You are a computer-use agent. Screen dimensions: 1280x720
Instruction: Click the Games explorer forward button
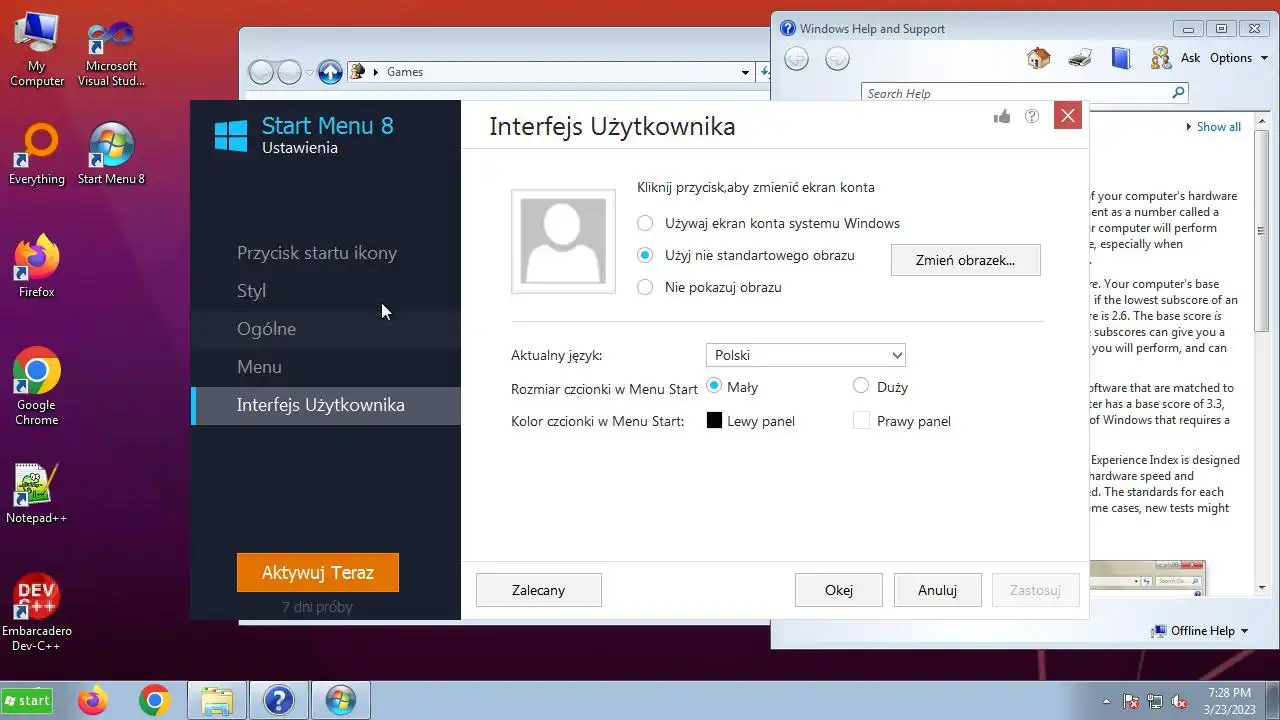point(289,72)
